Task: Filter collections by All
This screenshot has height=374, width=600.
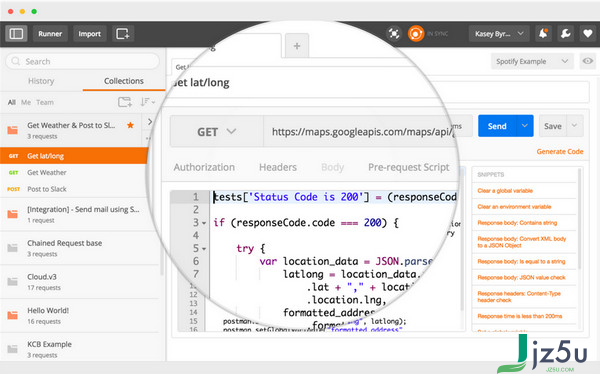Action: click(x=12, y=102)
